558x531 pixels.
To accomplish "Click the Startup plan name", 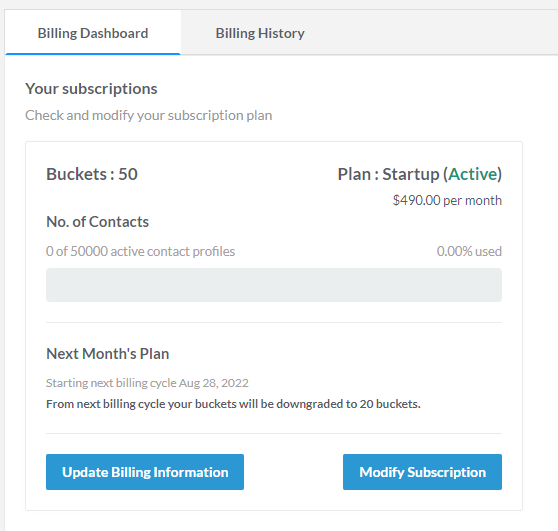I will tap(411, 174).
